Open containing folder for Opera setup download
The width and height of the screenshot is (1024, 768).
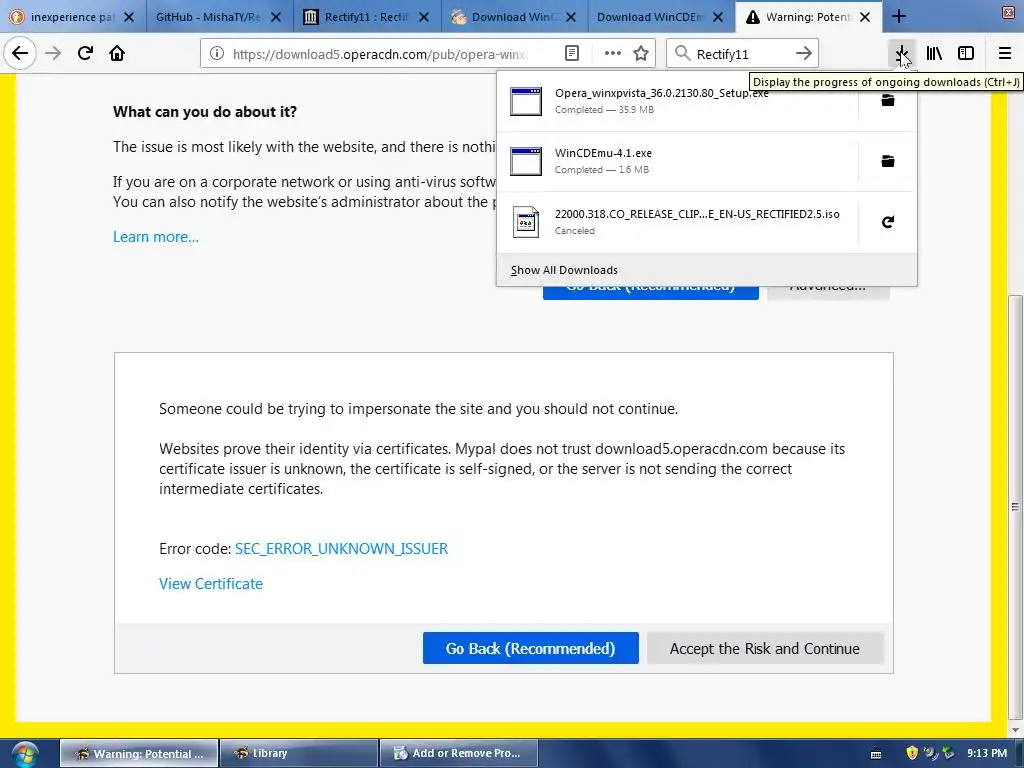888,100
